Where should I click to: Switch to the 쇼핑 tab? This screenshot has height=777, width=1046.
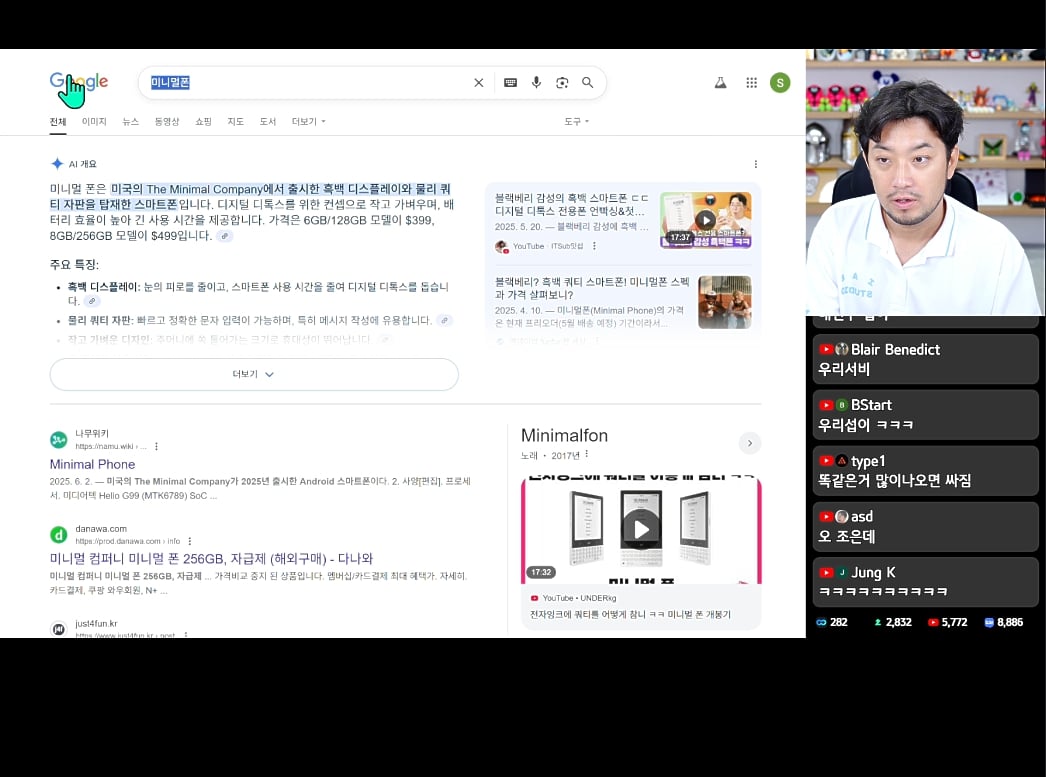pos(203,121)
